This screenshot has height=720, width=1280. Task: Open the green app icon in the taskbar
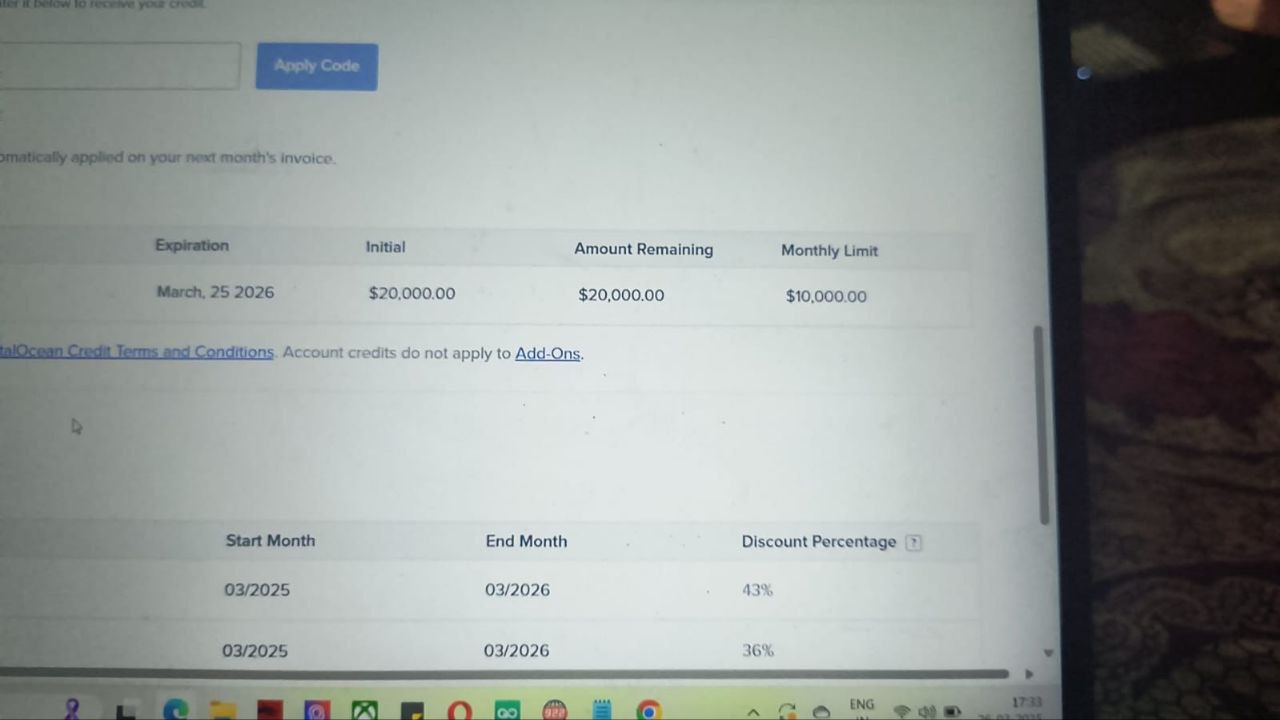click(x=507, y=711)
